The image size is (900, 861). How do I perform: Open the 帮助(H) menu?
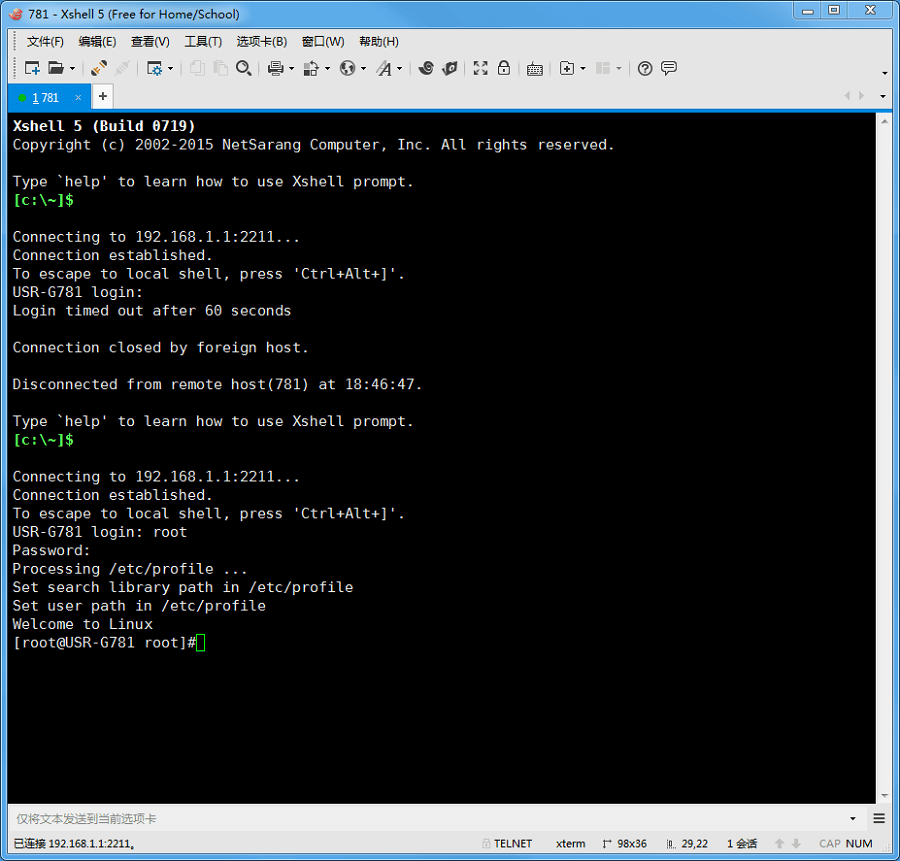[x=379, y=41]
